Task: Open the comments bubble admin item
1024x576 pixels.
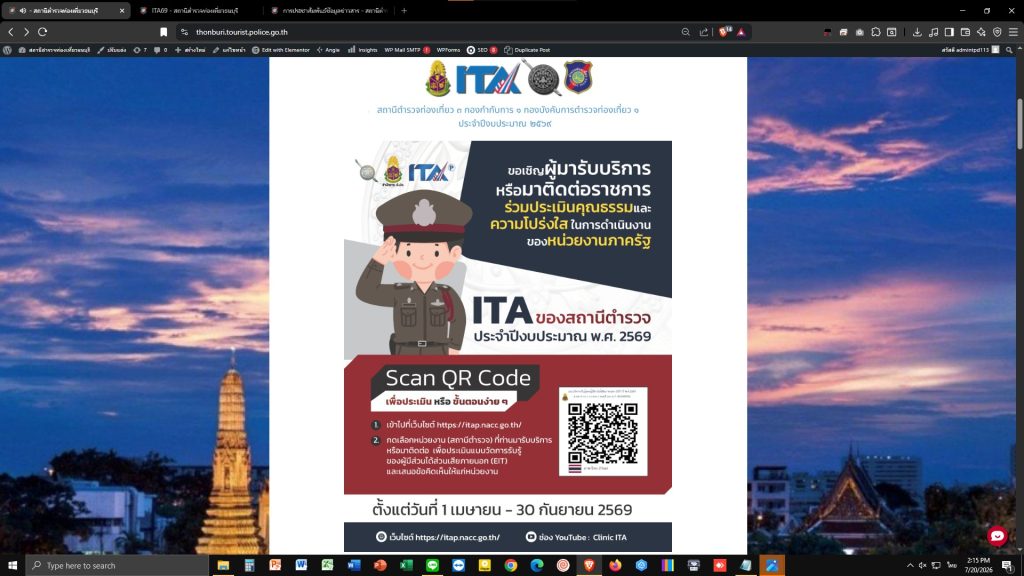Action: point(161,50)
